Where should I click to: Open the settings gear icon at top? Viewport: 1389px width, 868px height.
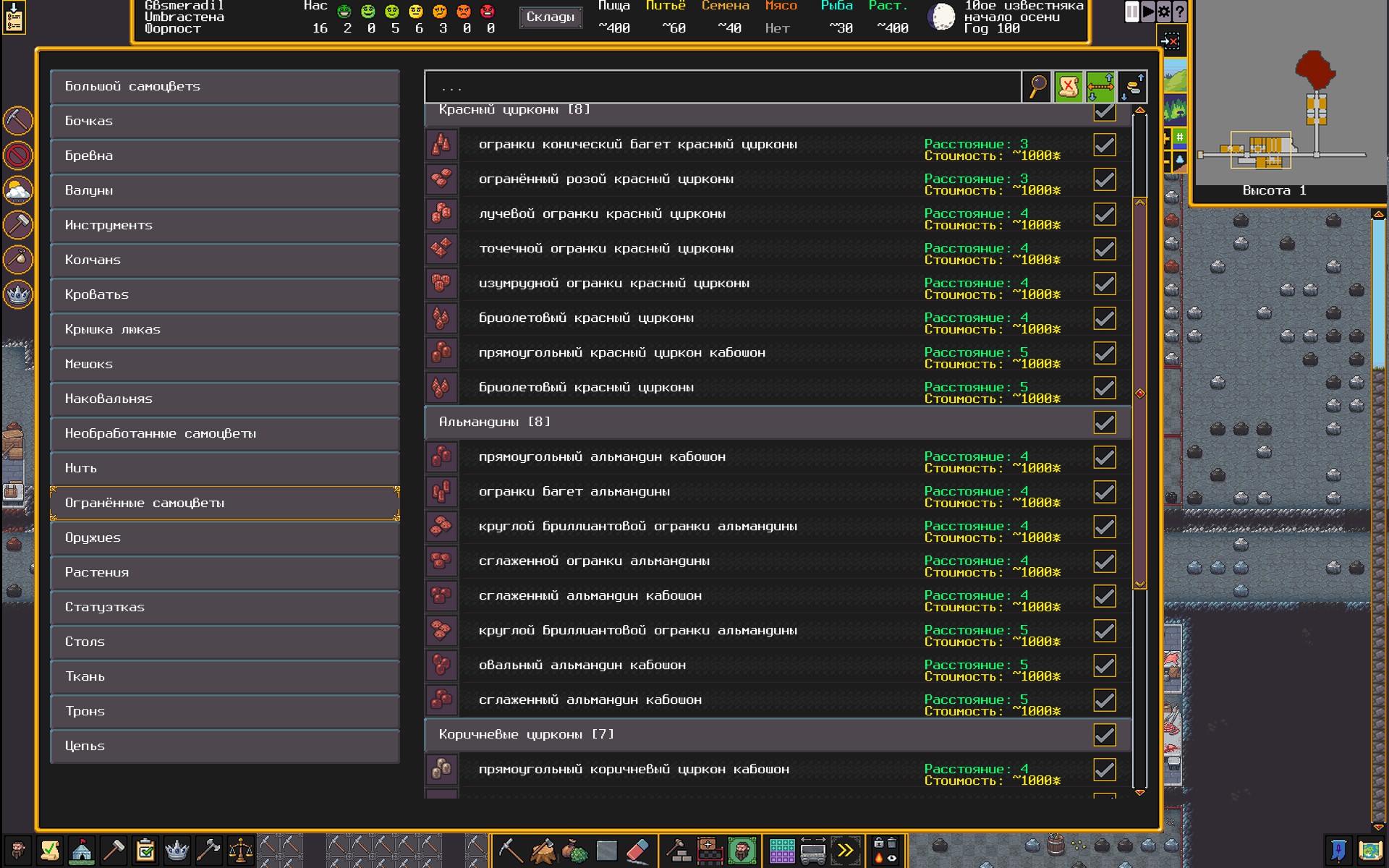tap(1164, 12)
